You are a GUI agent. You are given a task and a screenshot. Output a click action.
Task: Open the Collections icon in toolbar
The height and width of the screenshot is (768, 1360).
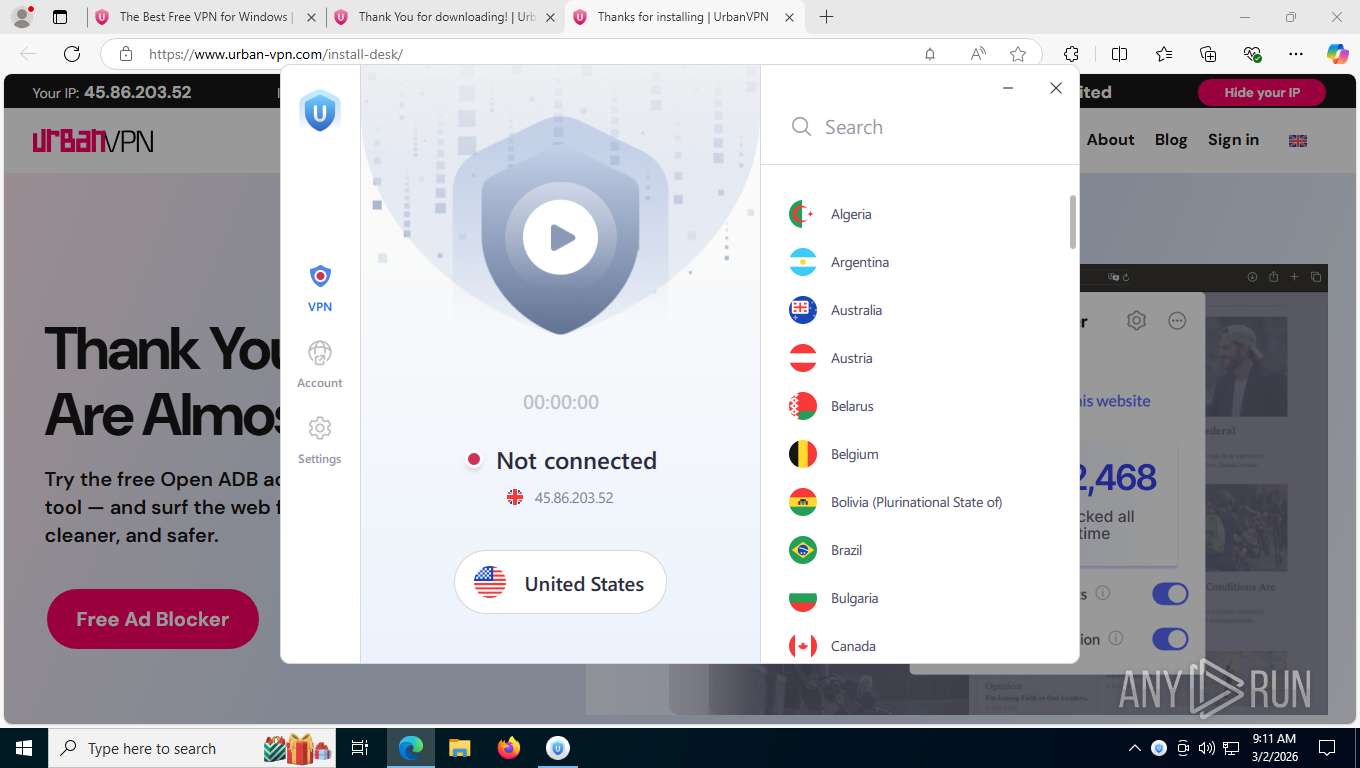(x=1208, y=54)
